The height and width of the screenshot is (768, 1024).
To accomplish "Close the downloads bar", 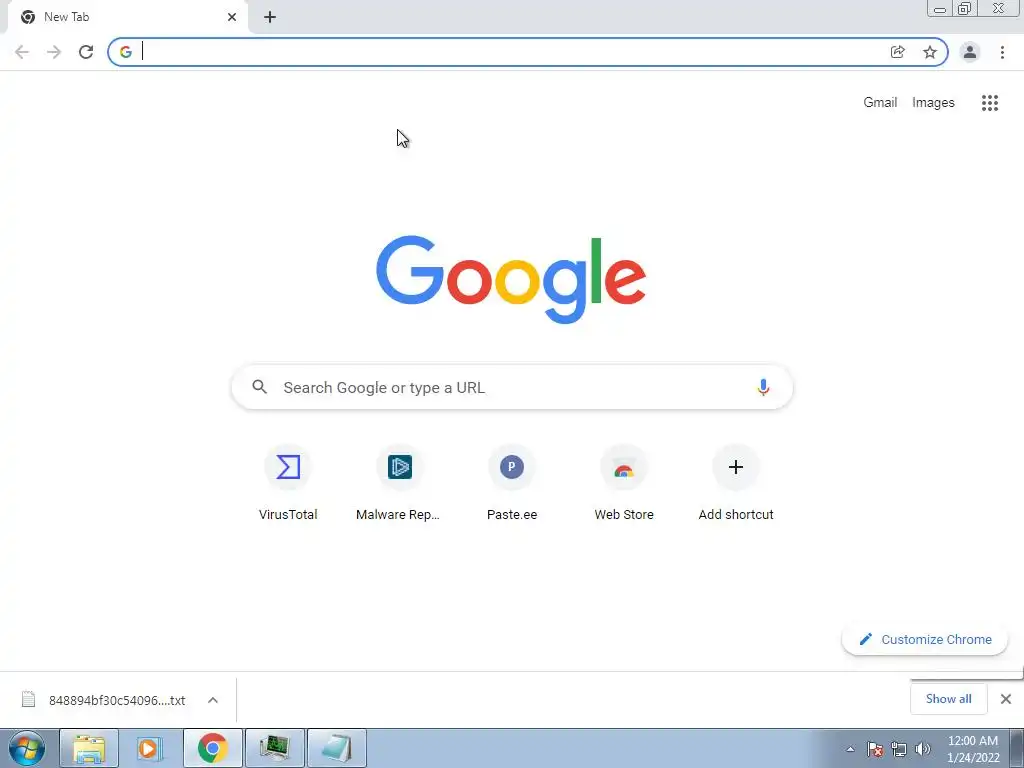I will 1006,699.
